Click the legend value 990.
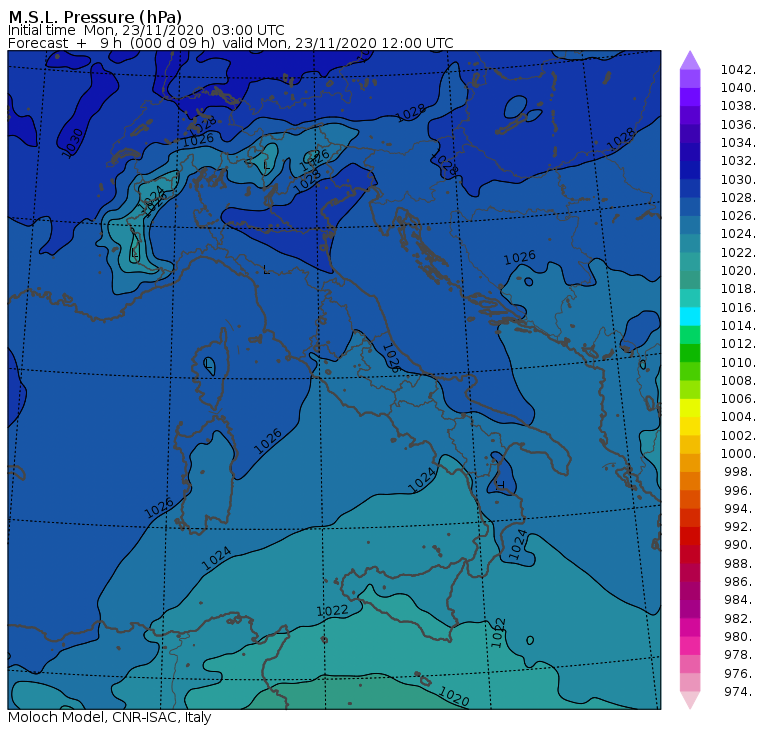Viewport: 760px width, 731px height. coord(740,545)
